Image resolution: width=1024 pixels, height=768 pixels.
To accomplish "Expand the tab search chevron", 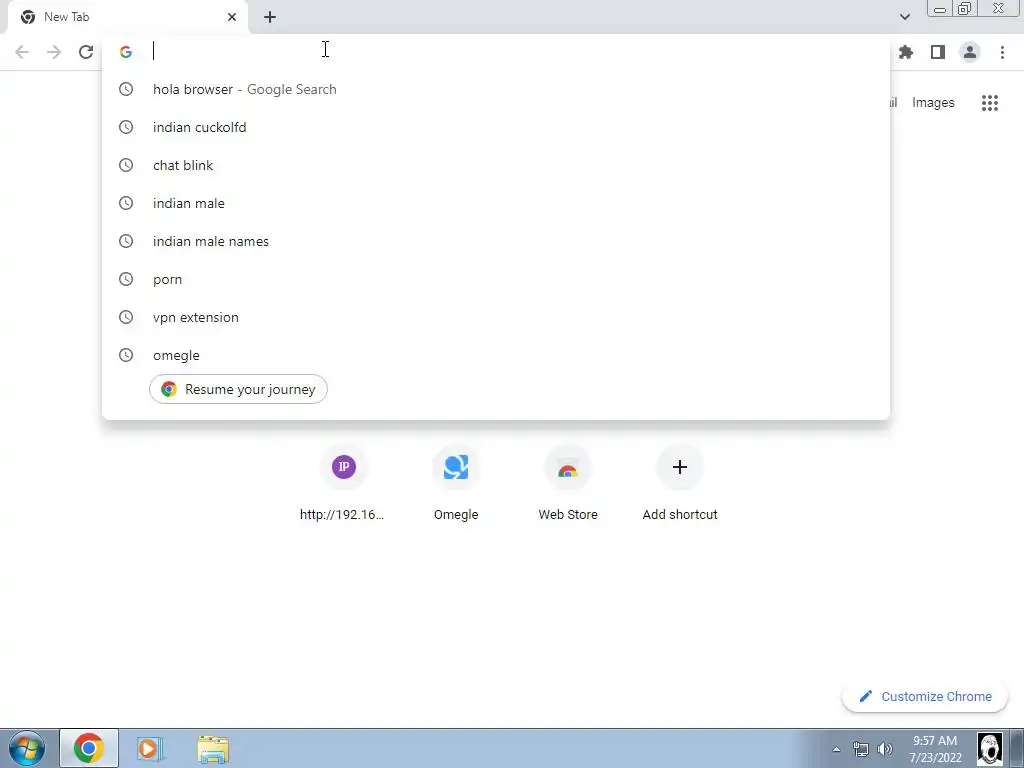I will pos(904,17).
